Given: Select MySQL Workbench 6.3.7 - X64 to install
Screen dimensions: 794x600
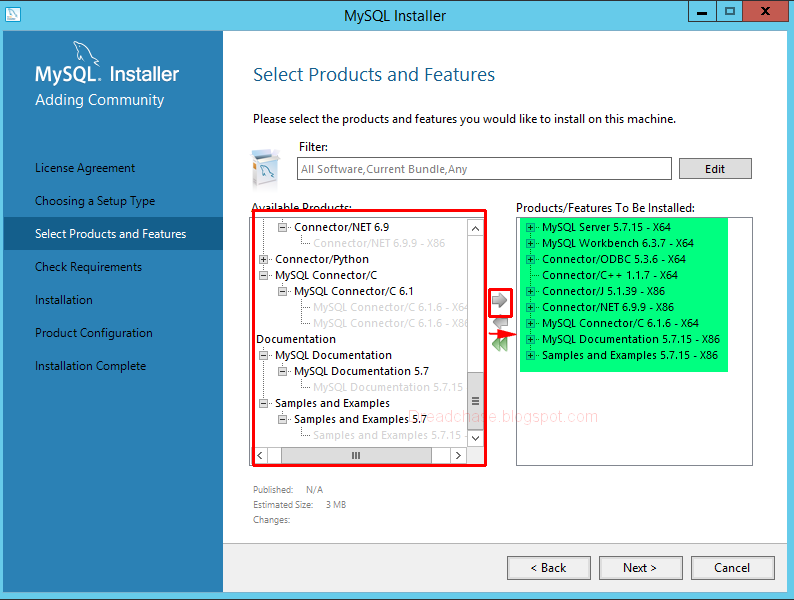Looking at the screenshot, I should tap(618, 244).
